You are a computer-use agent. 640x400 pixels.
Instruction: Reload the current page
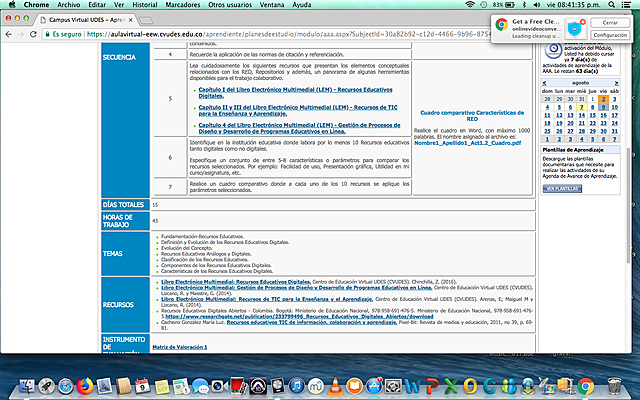33,34
